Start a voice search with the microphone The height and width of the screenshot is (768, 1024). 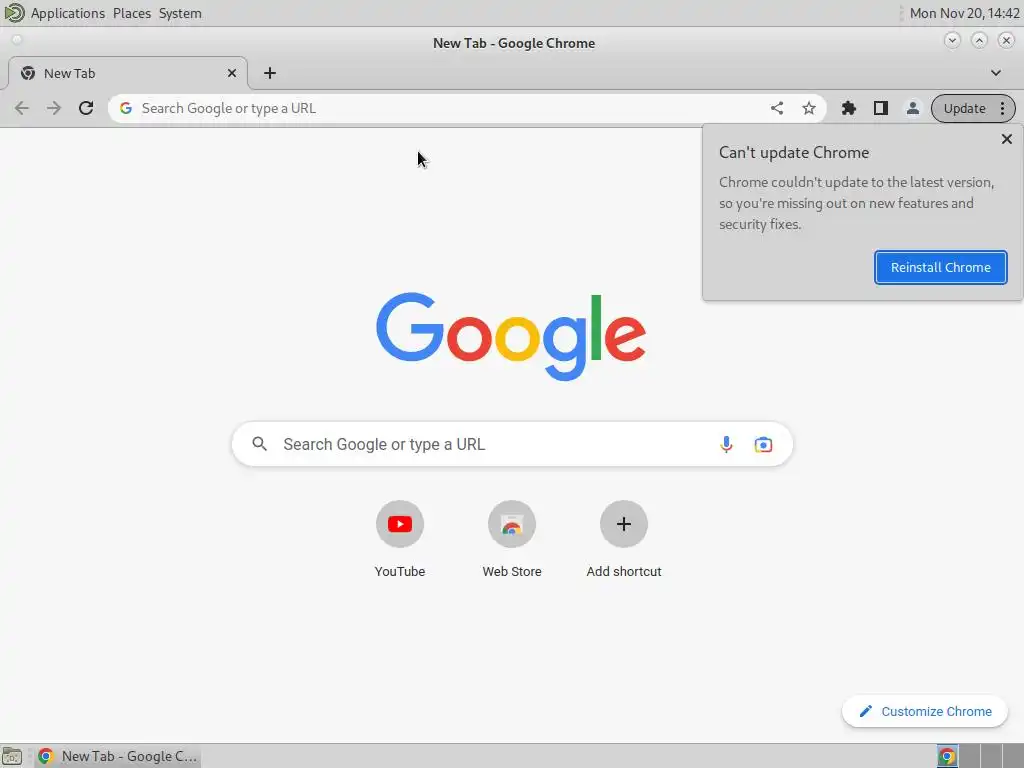726,445
